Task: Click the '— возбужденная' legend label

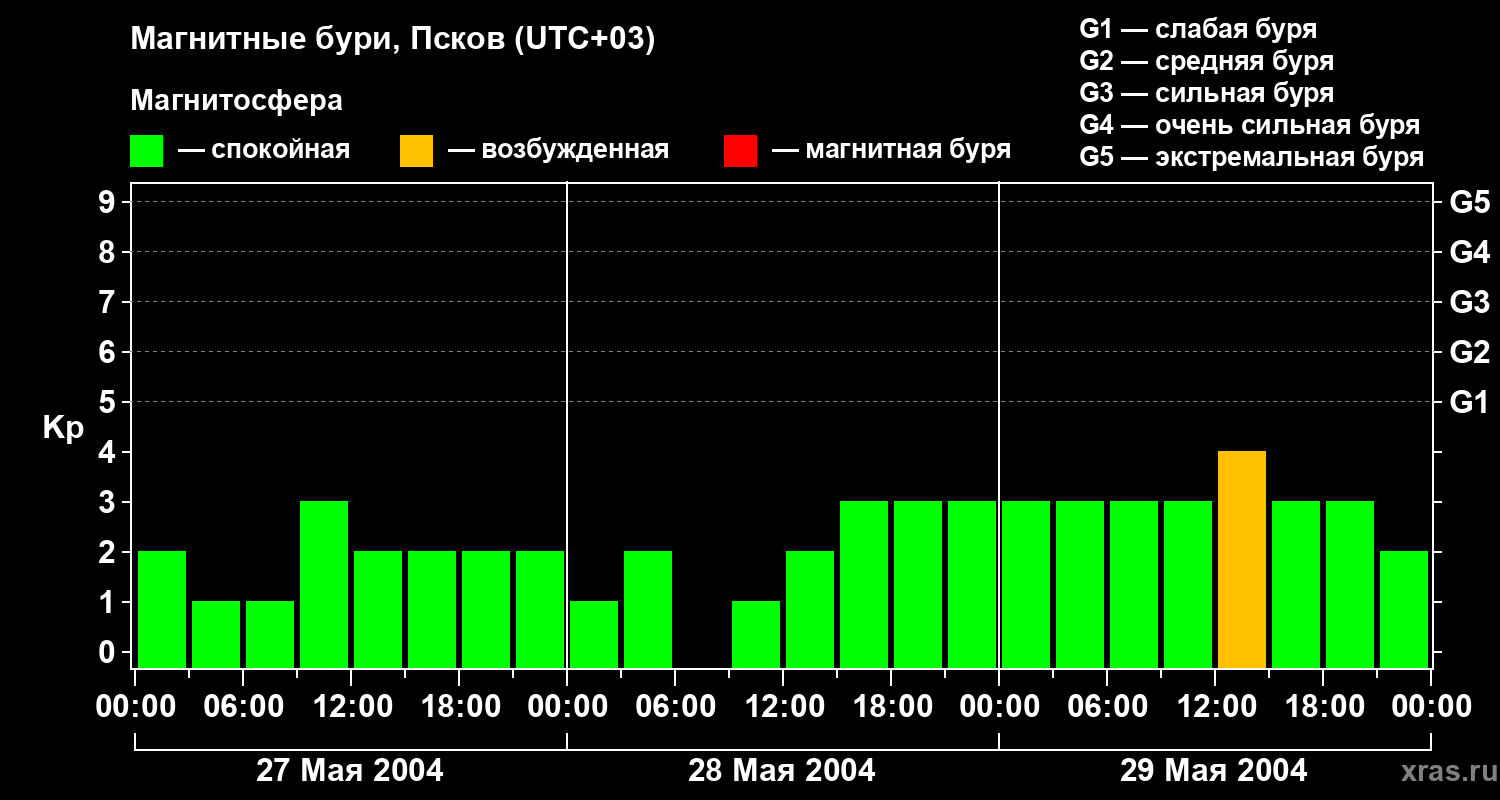Action: tap(558, 150)
